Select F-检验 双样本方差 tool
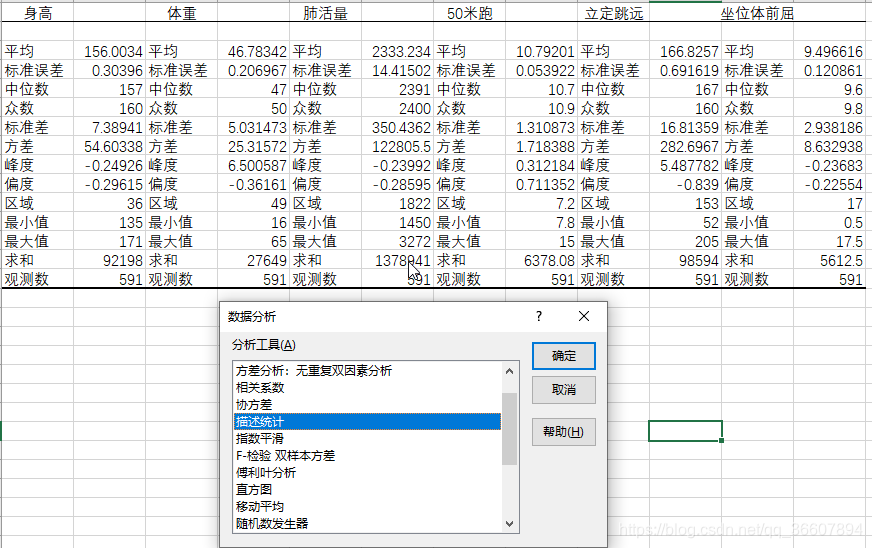Screen dimensions: 872x548 pos(367,456)
